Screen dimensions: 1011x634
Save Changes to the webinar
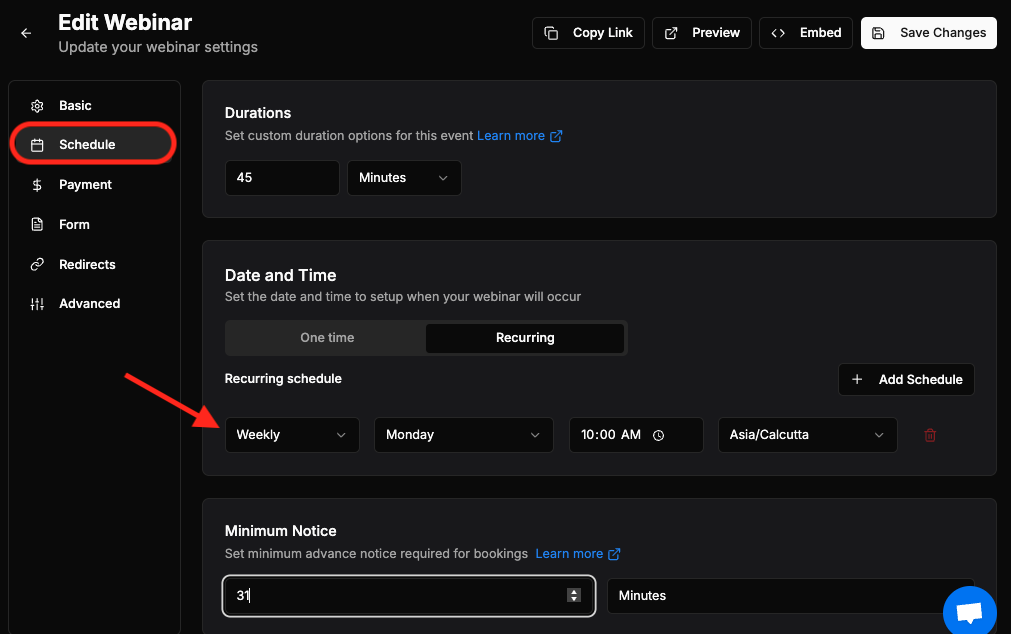click(x=928, y=33)
